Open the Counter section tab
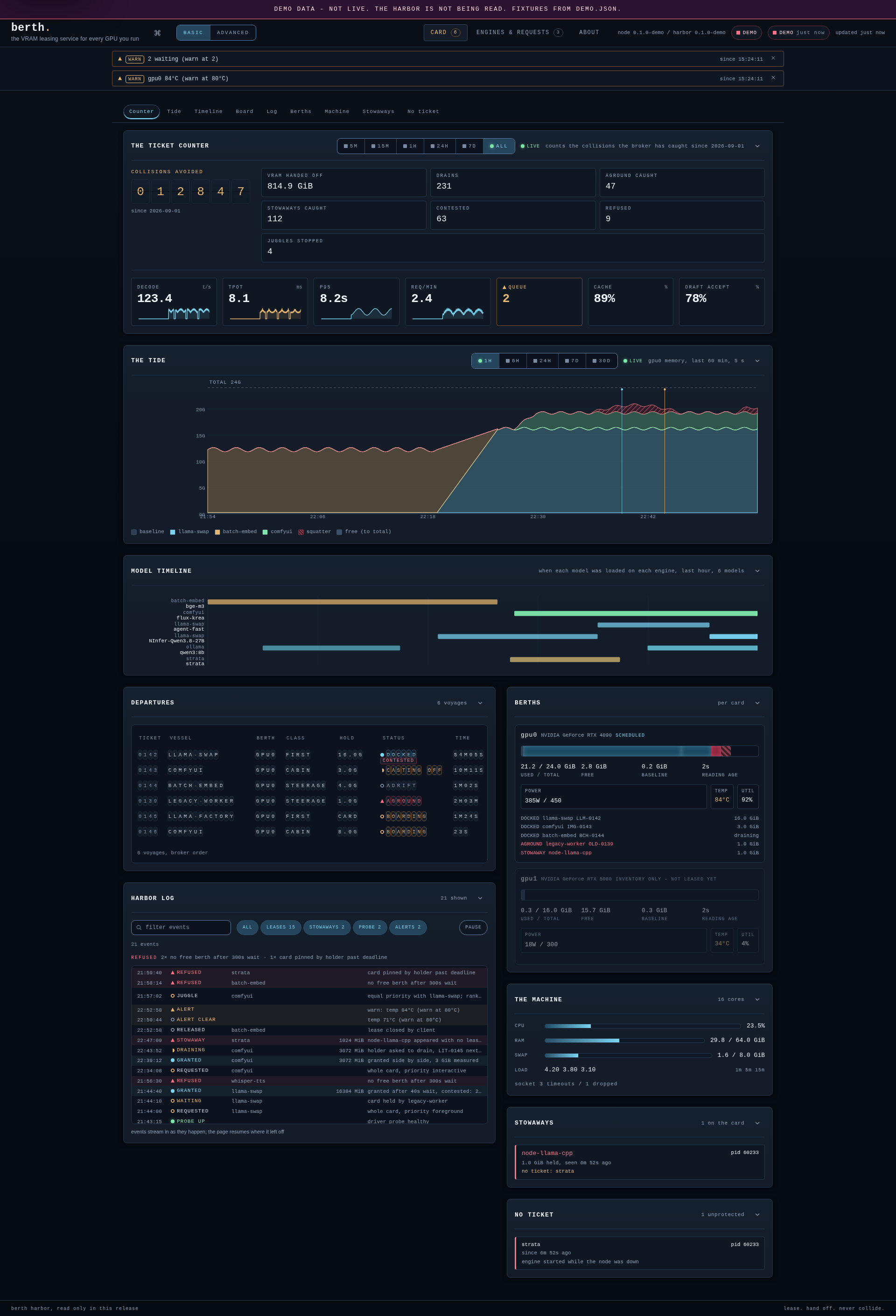This screenshot has height=1316, width=896. pos(141,112)
